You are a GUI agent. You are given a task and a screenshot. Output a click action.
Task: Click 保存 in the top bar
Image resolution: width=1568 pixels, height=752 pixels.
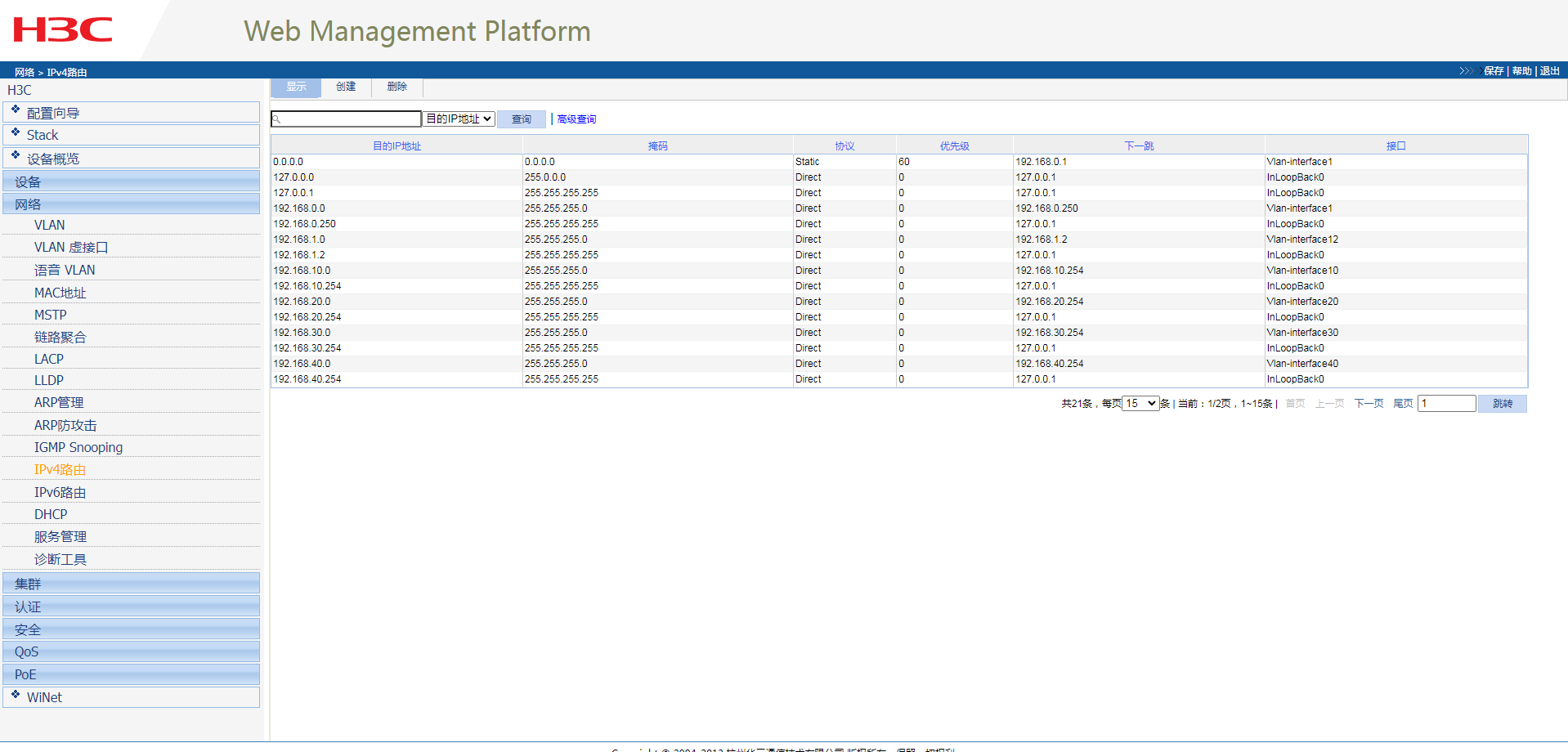pos(1494,71)
